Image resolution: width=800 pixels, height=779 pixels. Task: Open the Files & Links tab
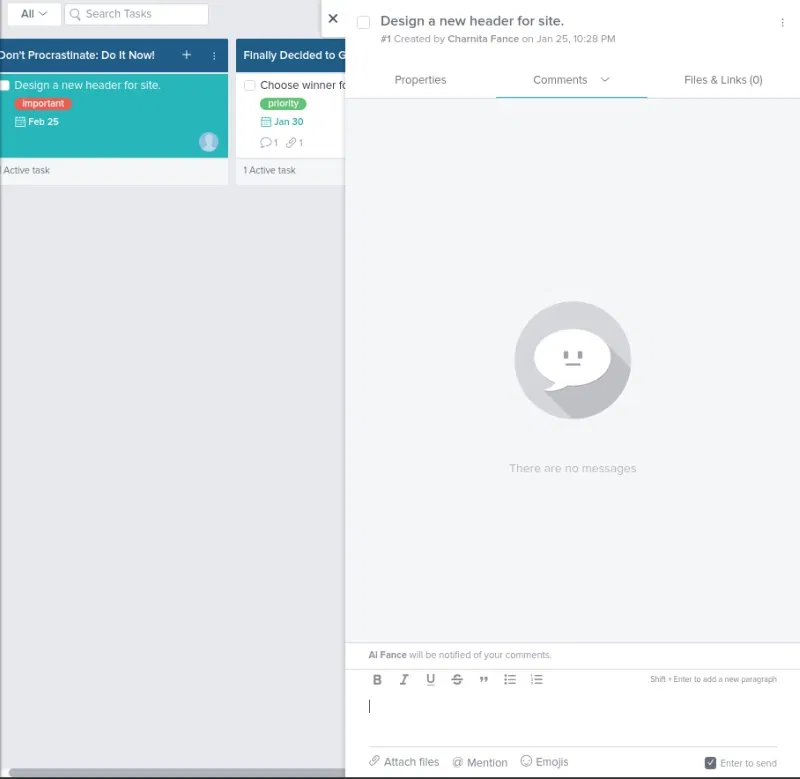pos(723,80)
